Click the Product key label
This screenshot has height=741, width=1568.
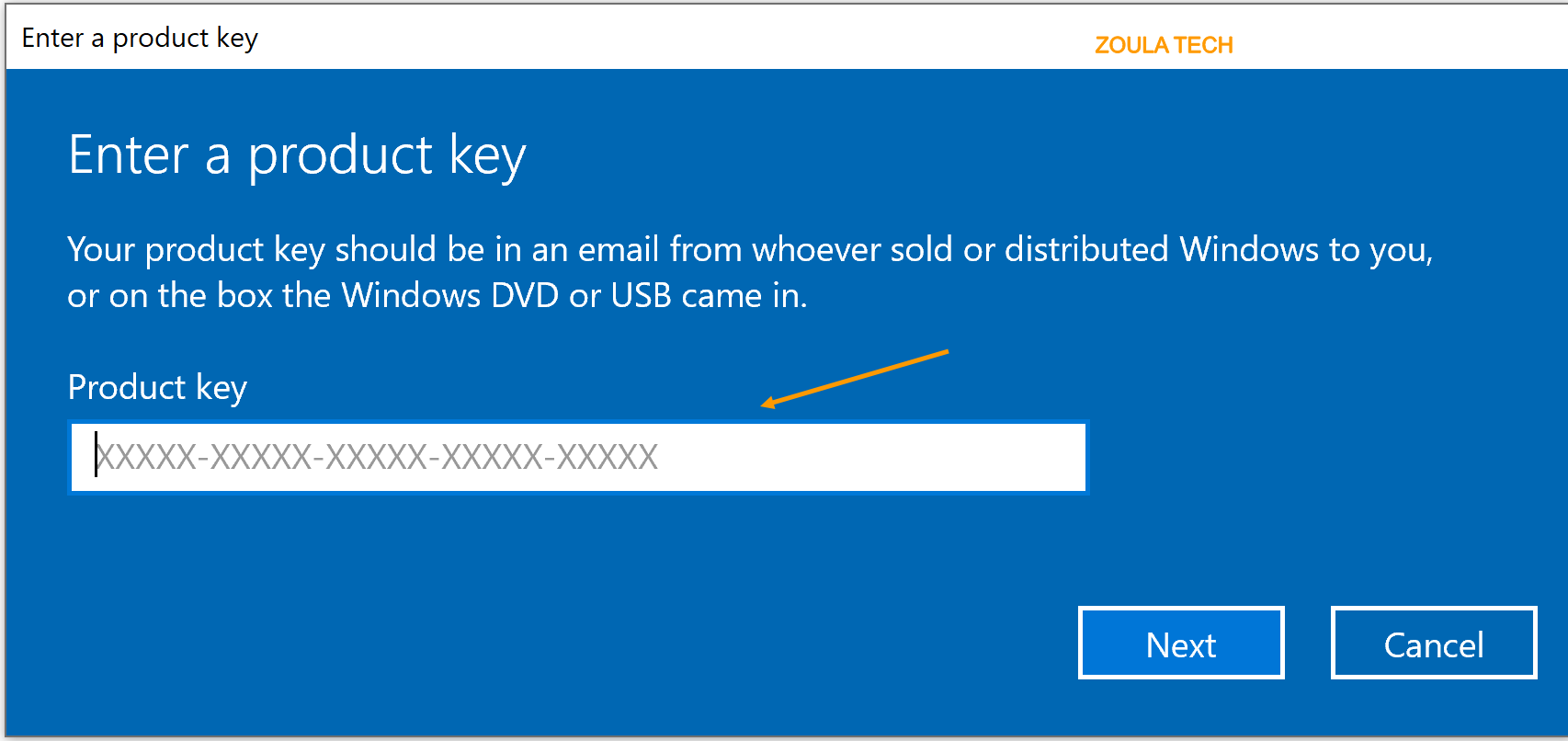[x=156, y=386]
